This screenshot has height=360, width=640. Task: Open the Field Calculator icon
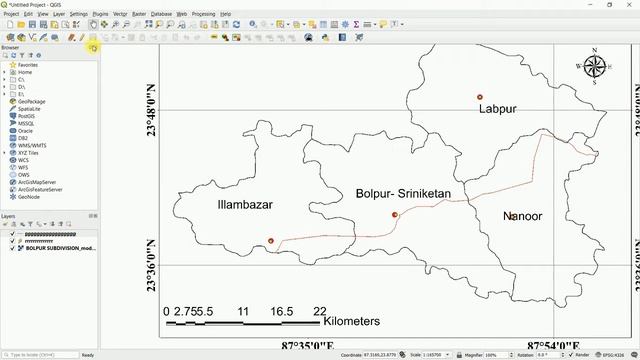[334, 25]
